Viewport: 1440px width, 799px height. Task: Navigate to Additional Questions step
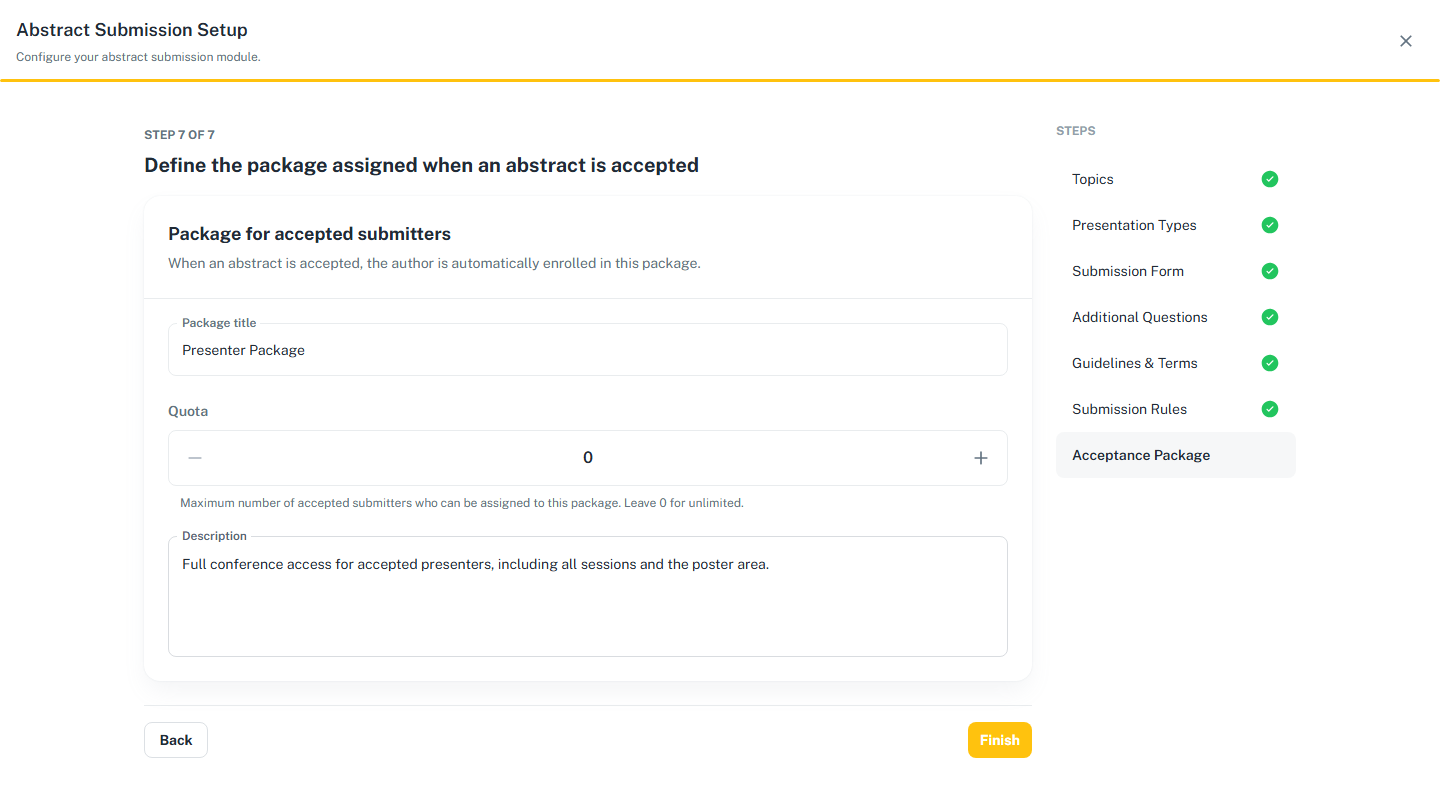pyautogui.click(x=1176, y=317)
